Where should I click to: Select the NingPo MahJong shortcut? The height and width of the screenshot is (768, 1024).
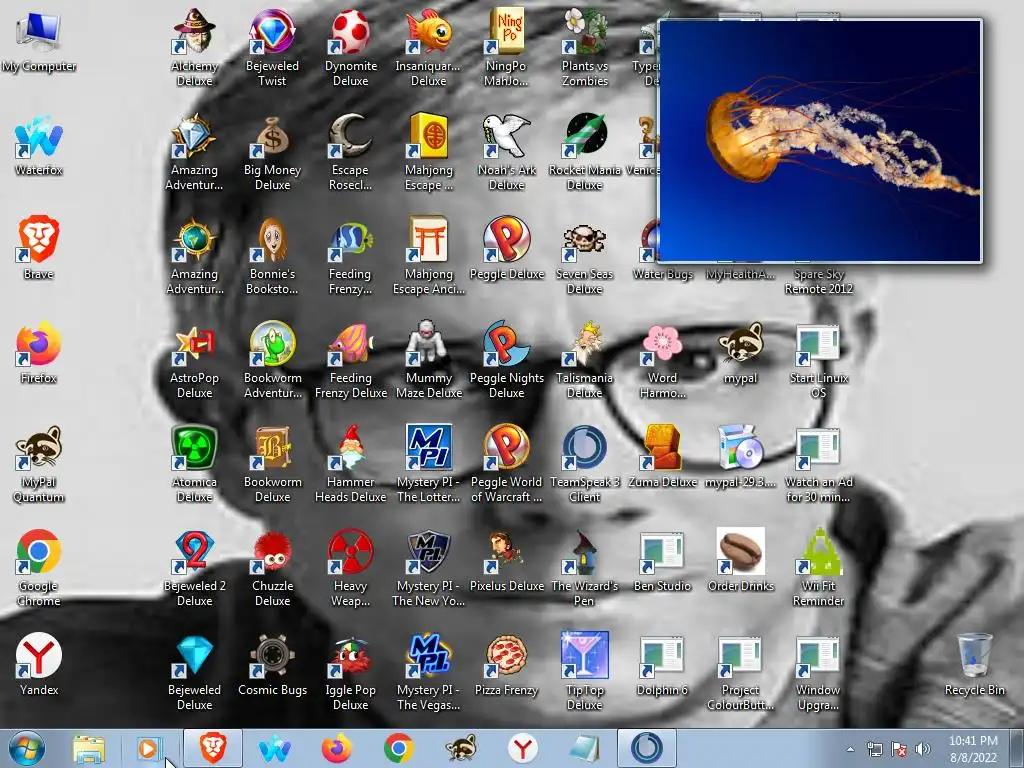[x=506, y=48]
